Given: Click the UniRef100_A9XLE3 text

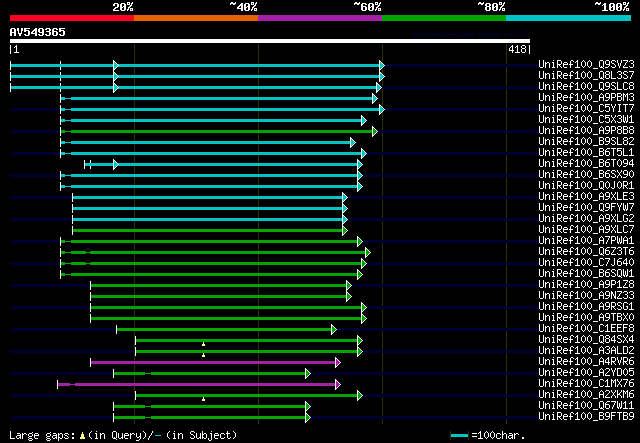Looking at the screenshot, I should pyautogui.click(x=586, y=197).
